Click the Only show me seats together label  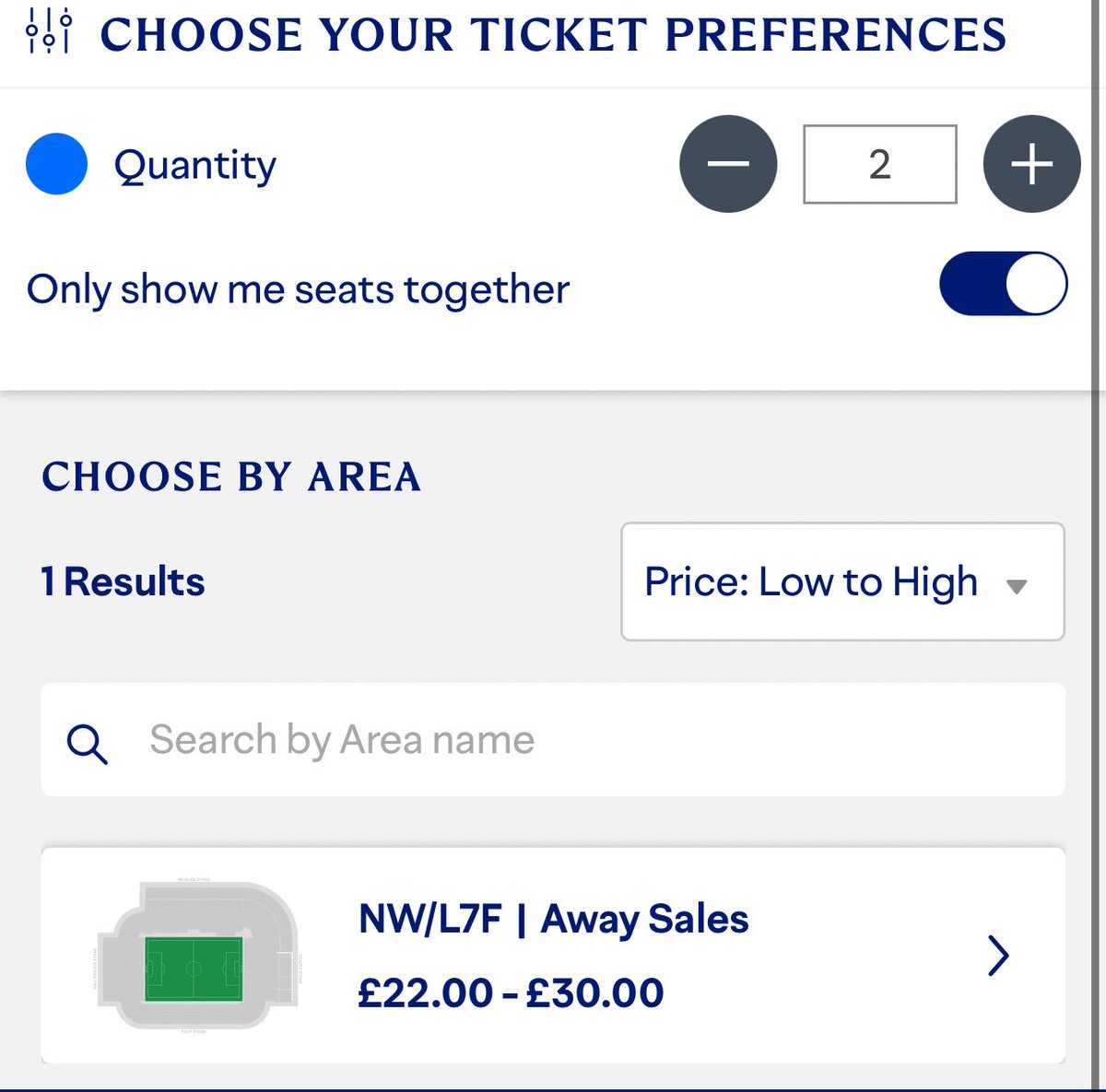click(x=298, y=289)
